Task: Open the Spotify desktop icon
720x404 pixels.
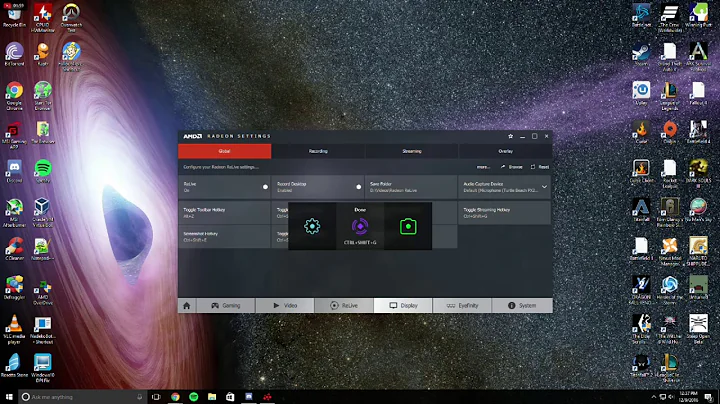Action: tap(43, 171)
